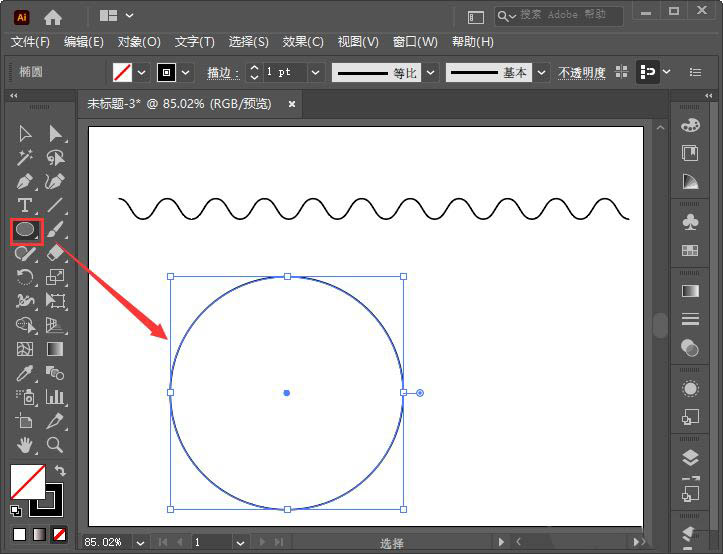
Task: Collapse the left toolbox panel arrows
Action: click(x=14, y=95)
